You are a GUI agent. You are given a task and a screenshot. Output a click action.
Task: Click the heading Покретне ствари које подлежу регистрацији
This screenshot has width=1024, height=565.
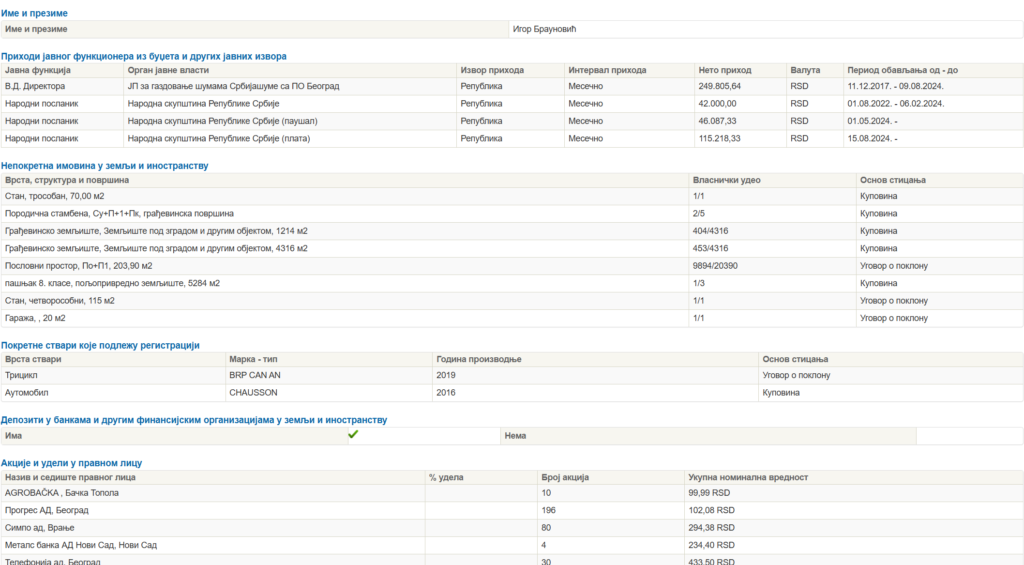click(x=100, y=345)
